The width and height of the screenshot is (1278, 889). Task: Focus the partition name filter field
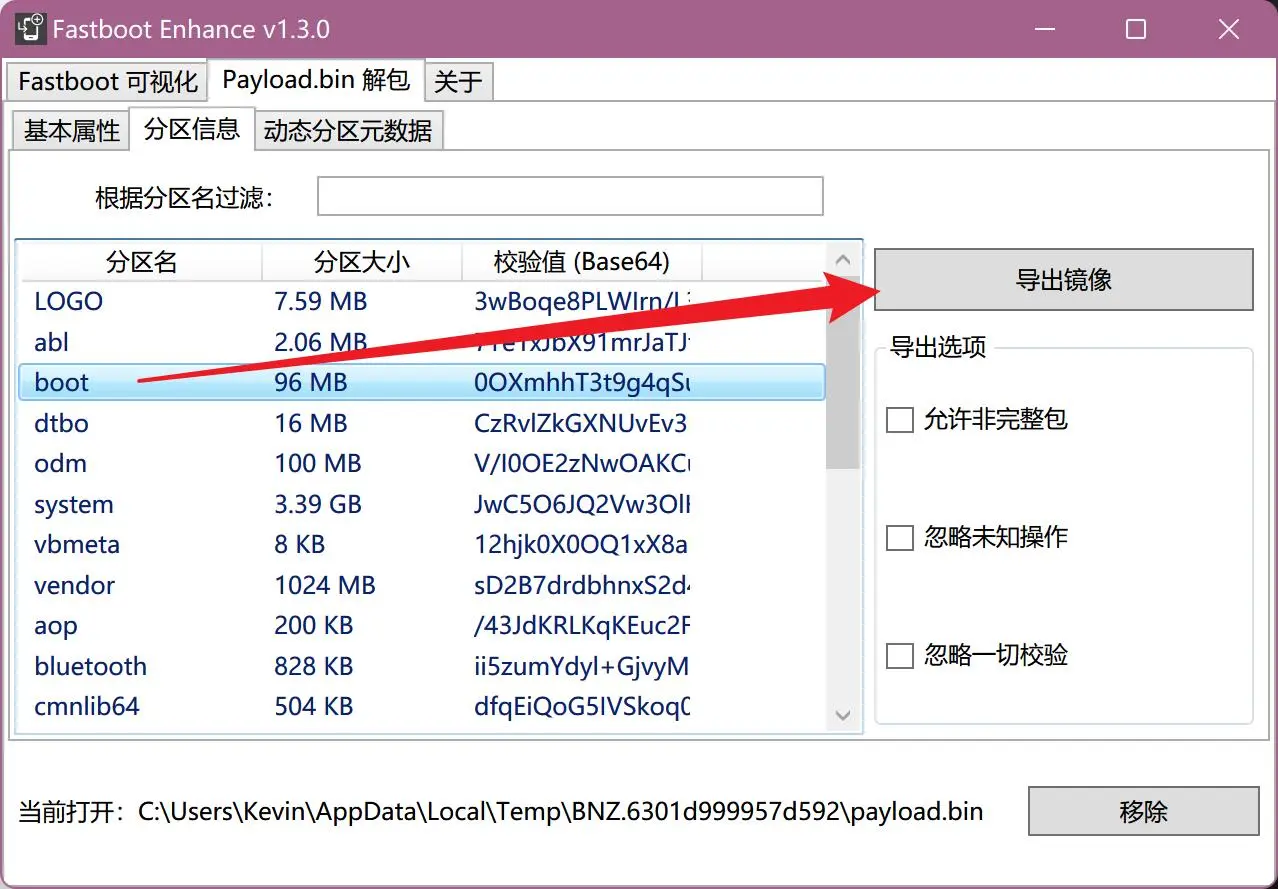[570, 197]
